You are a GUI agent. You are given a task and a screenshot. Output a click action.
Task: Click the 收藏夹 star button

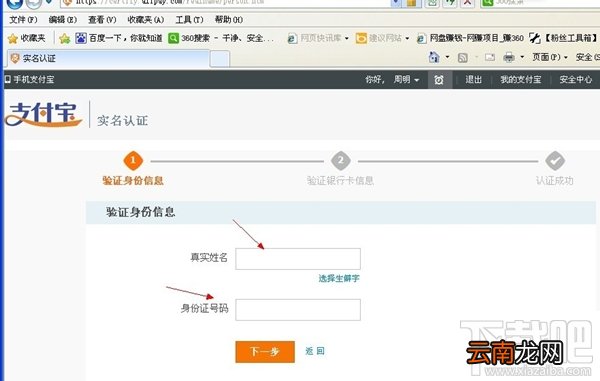[26, 38]
